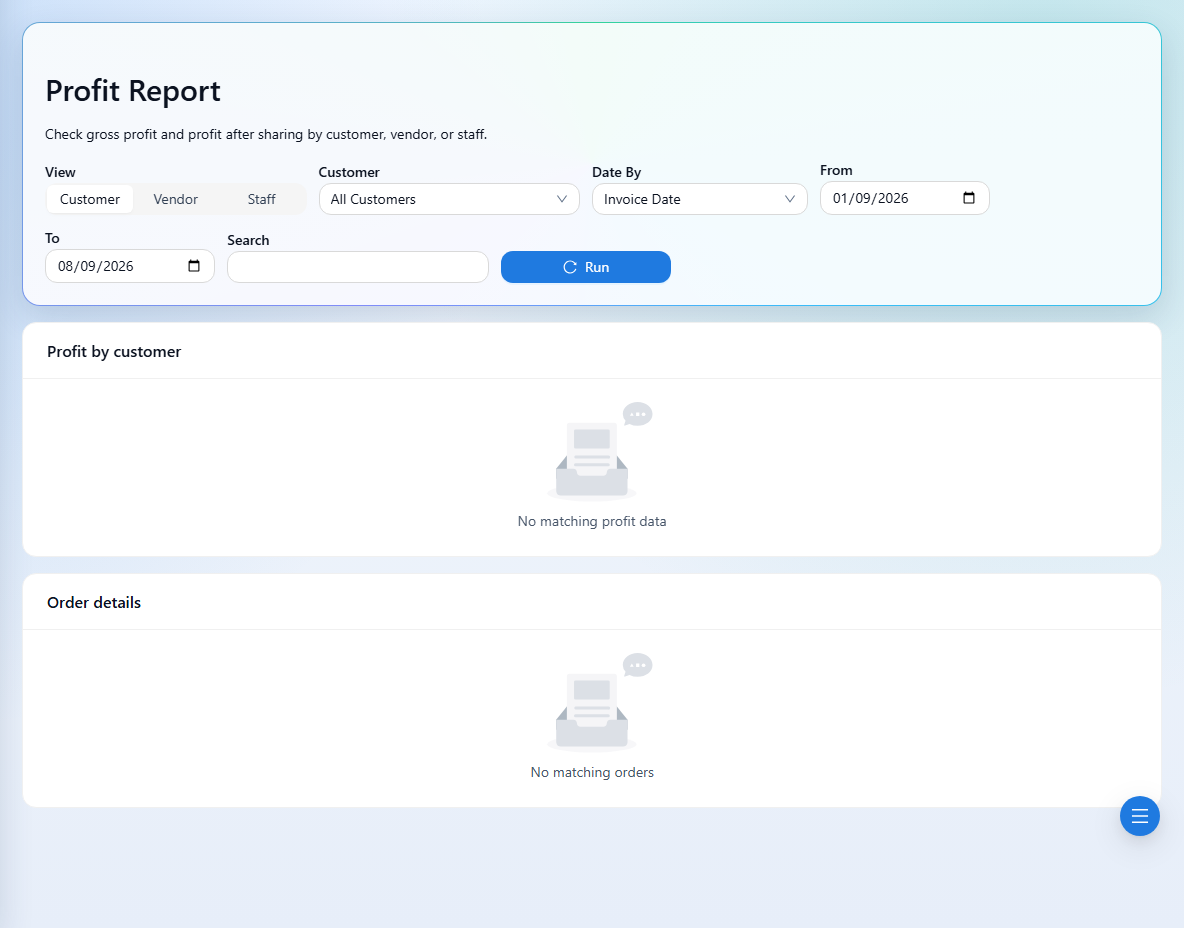Focus the Search input field

click(358, 267)
